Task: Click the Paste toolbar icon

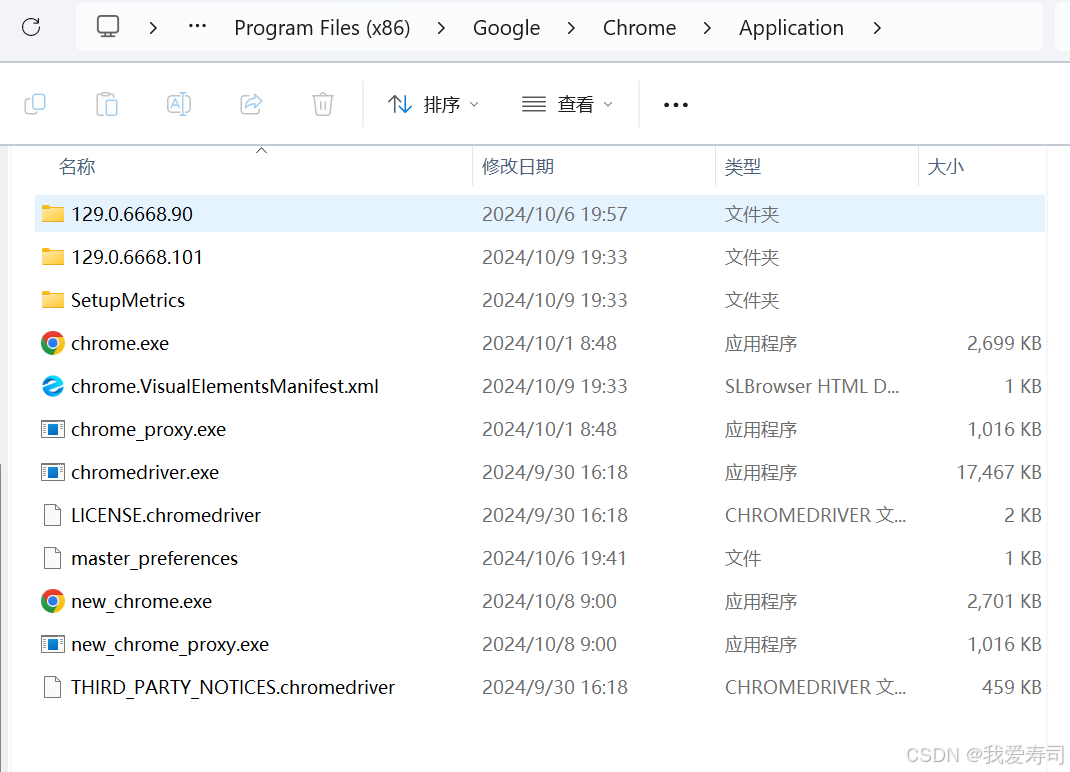Action: tap(107, 104)
